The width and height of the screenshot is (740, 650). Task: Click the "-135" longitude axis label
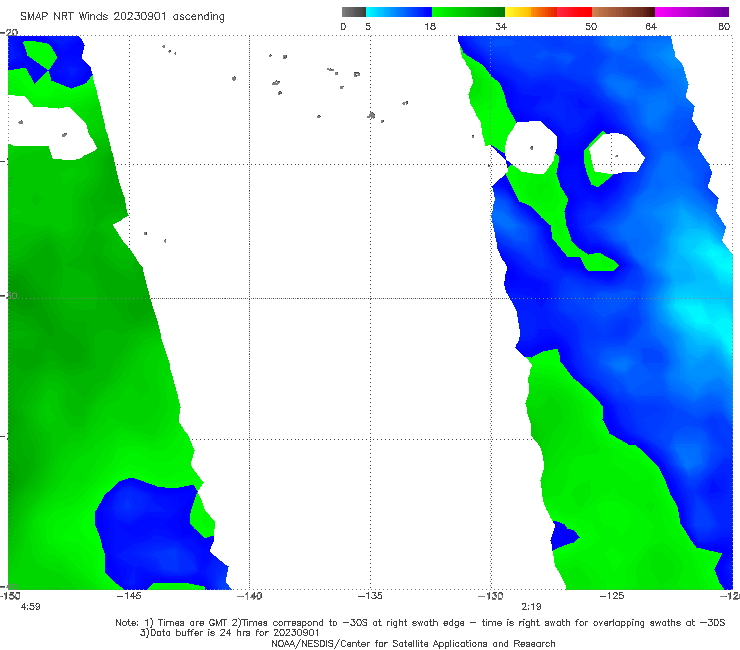pos(370,596)
